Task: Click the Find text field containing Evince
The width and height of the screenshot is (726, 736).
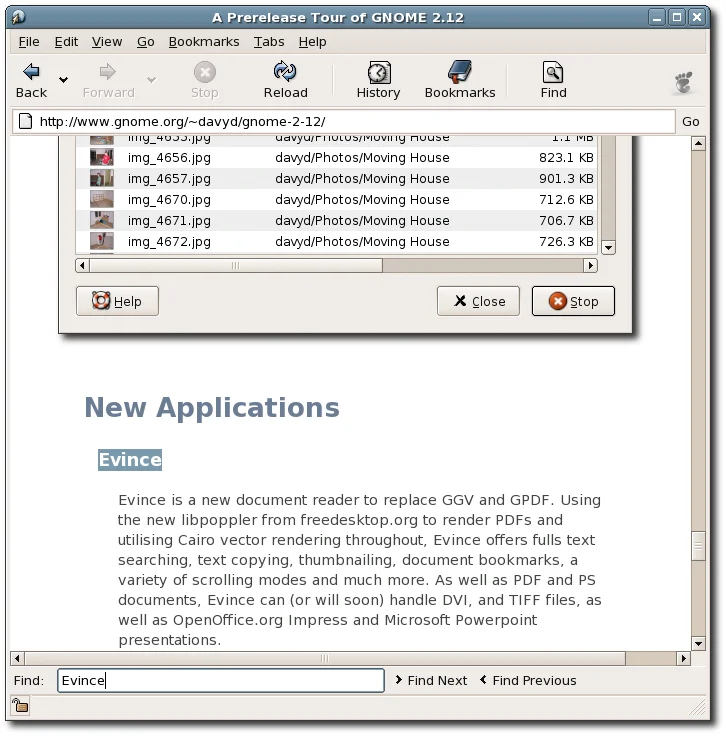Action: click(x=220, y=680)
